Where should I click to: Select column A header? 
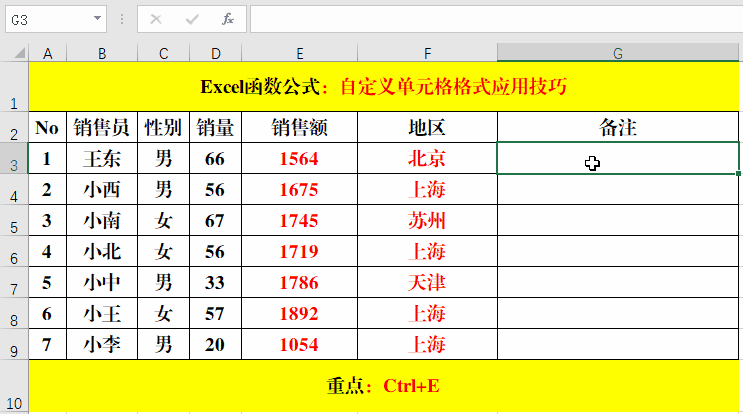click(47, 53)
